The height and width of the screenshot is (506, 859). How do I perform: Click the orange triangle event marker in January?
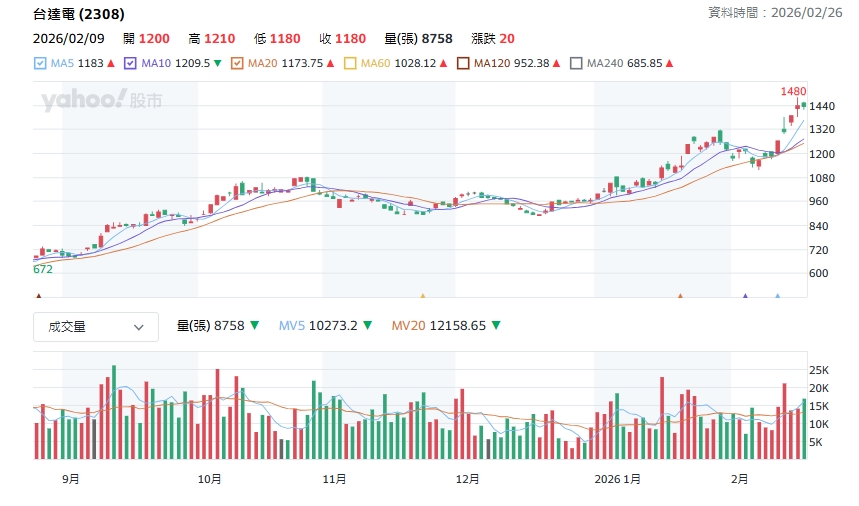coord(680,296)
